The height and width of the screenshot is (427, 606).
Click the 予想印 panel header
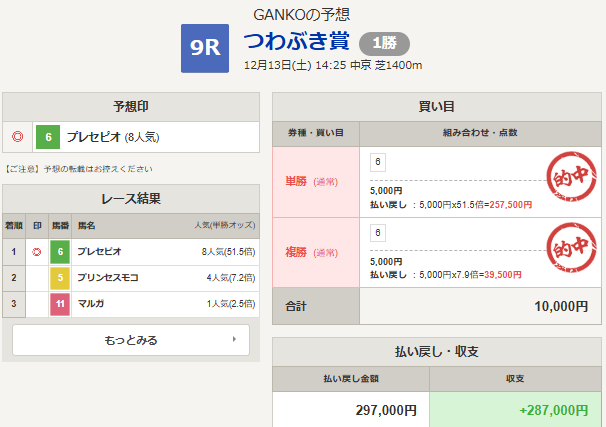coord(131,107)
